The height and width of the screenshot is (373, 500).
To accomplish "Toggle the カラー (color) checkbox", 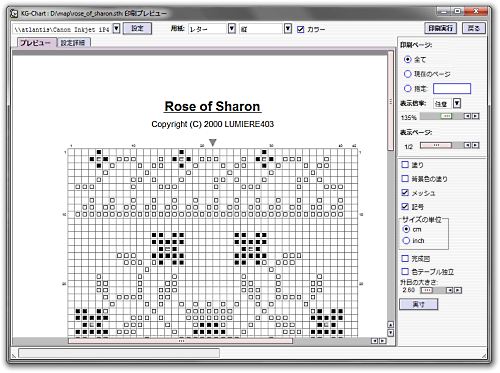I will (300, 29).
